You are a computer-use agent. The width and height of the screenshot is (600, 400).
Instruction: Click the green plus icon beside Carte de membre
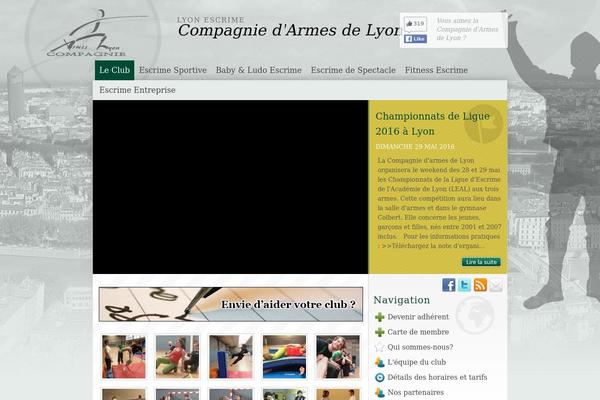pos(380,332)
